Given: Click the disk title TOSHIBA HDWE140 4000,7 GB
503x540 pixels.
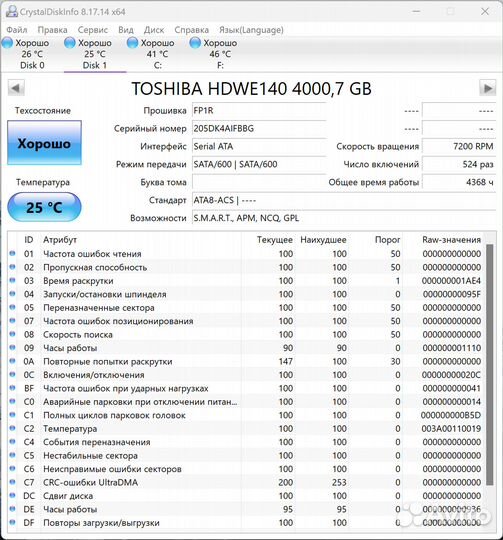Looking at the screenshot, I should pyautogui.click(x=252, y=89).
